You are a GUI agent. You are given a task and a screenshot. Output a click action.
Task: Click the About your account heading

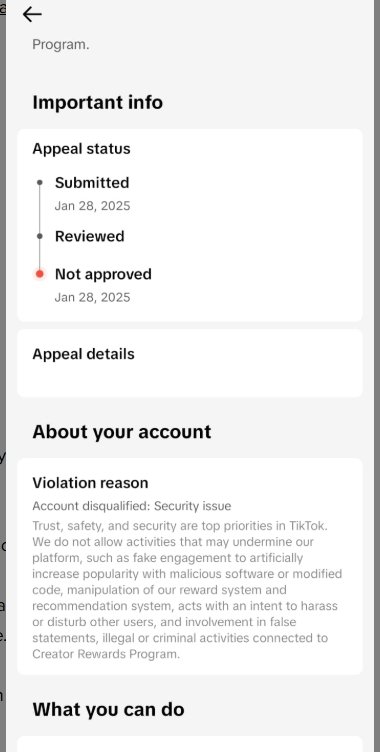click(122, 432)
